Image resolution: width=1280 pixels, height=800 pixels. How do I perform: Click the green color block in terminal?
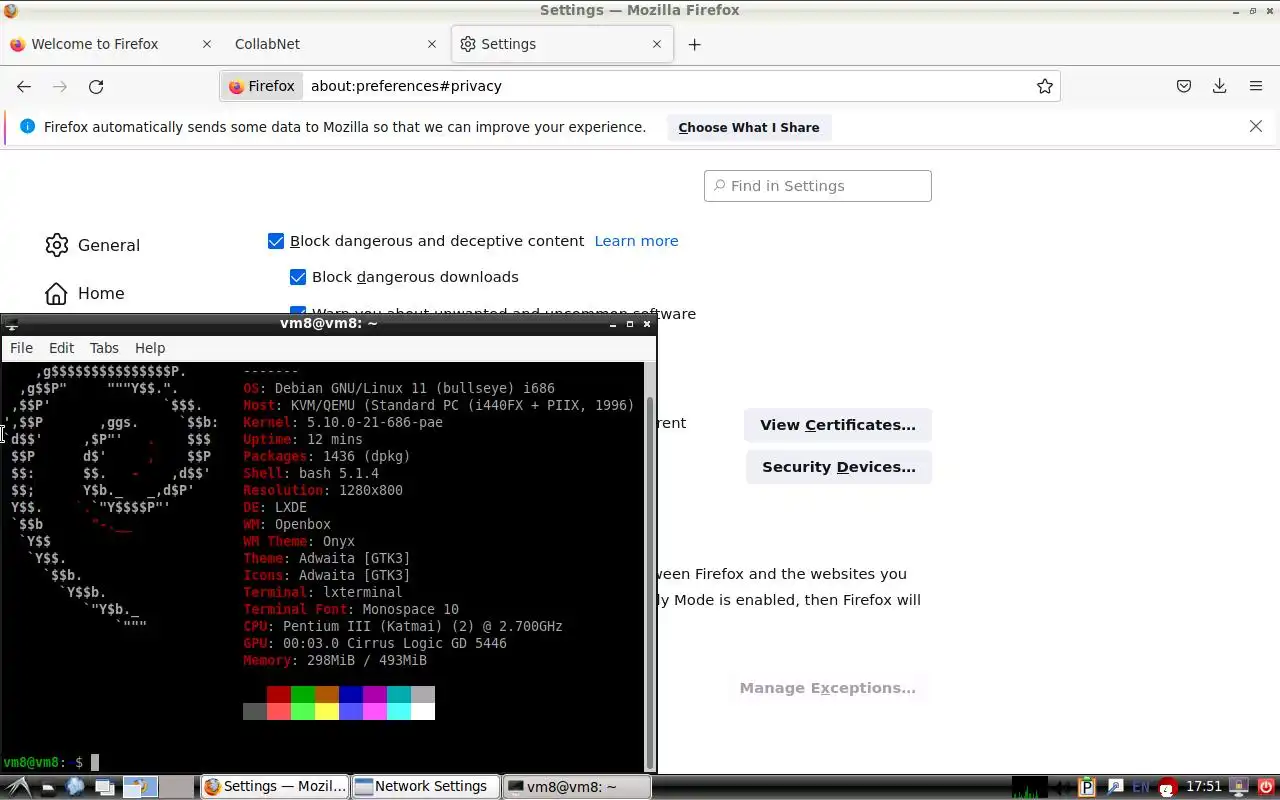click(x=303, y=695)
